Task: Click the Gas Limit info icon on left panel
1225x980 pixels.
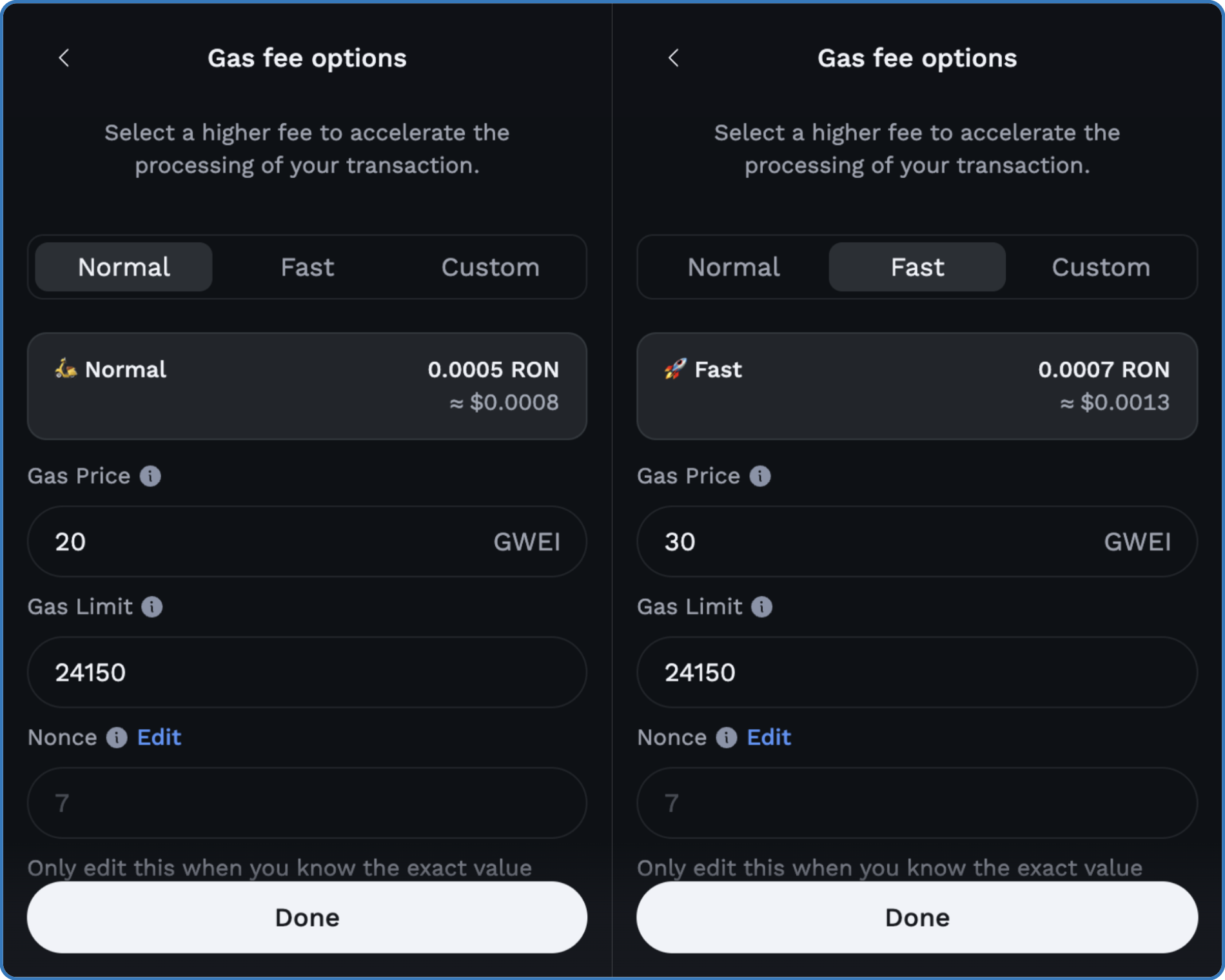Action: point(151,607)
